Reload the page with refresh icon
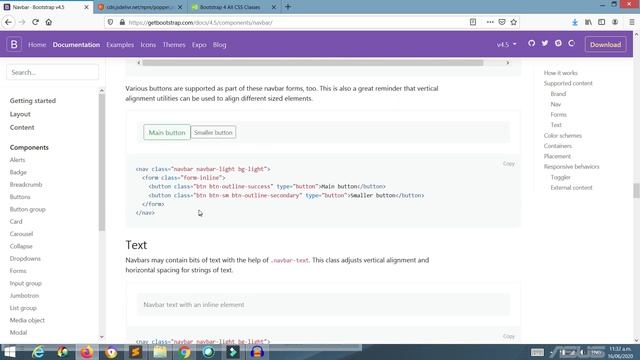The height and width of the screenshot is (360, 640). click(36, 22)
